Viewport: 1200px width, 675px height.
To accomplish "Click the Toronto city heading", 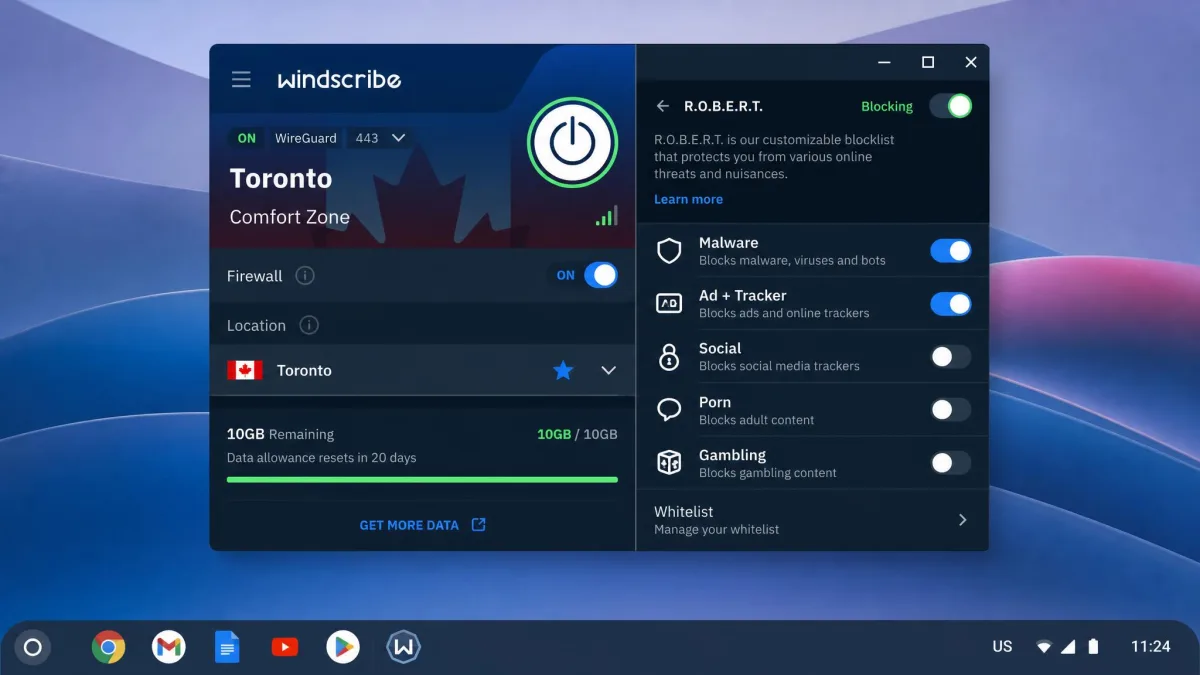I will tap(281, 178).
